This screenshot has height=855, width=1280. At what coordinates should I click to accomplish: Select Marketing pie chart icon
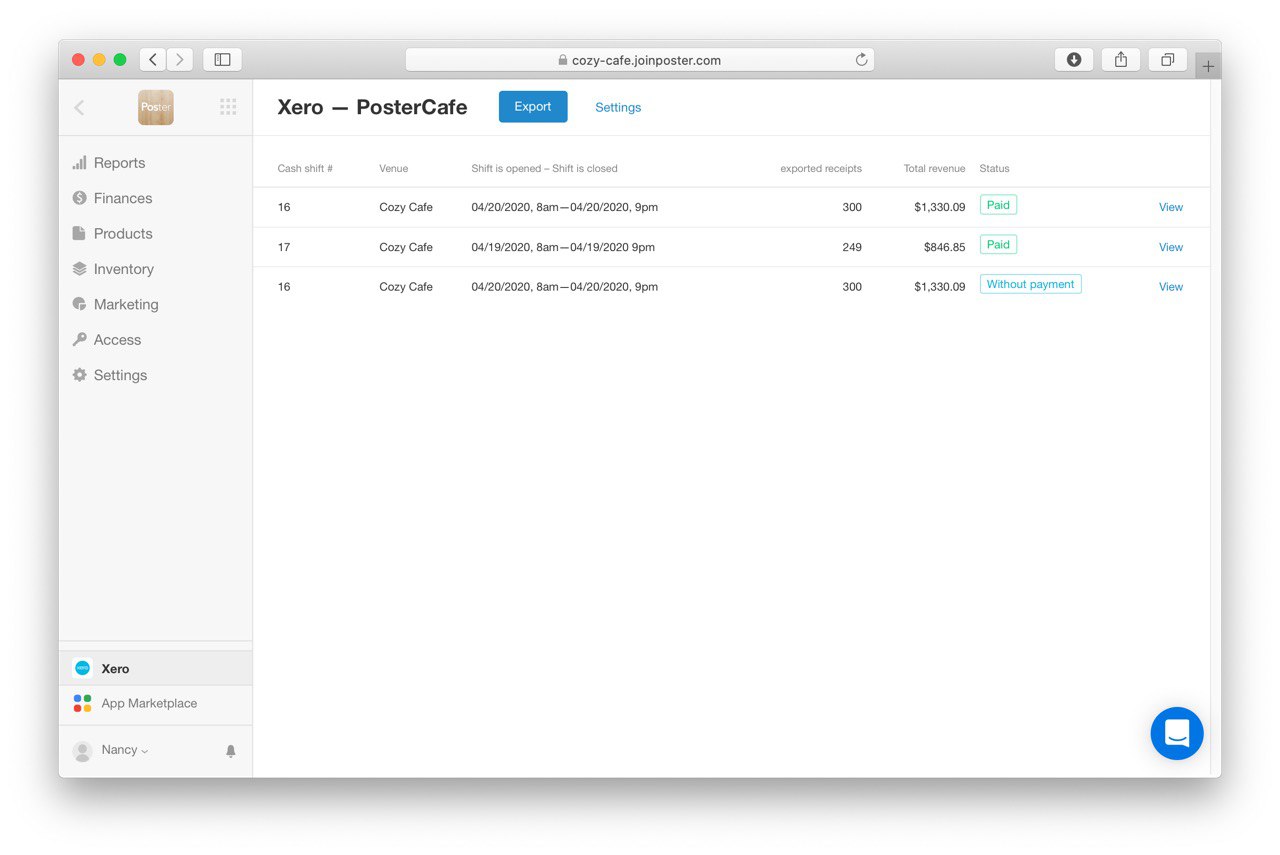point(79,304)
